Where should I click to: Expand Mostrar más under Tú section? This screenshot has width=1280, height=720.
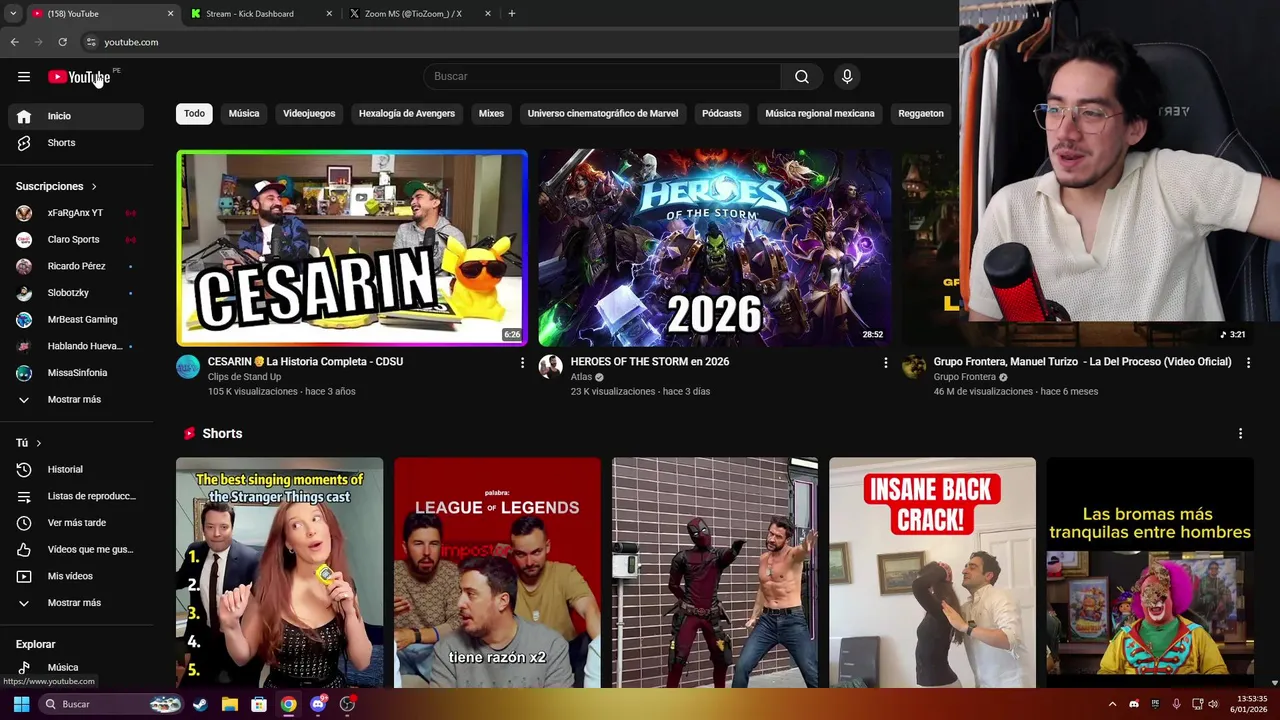[x=77, y=603]
